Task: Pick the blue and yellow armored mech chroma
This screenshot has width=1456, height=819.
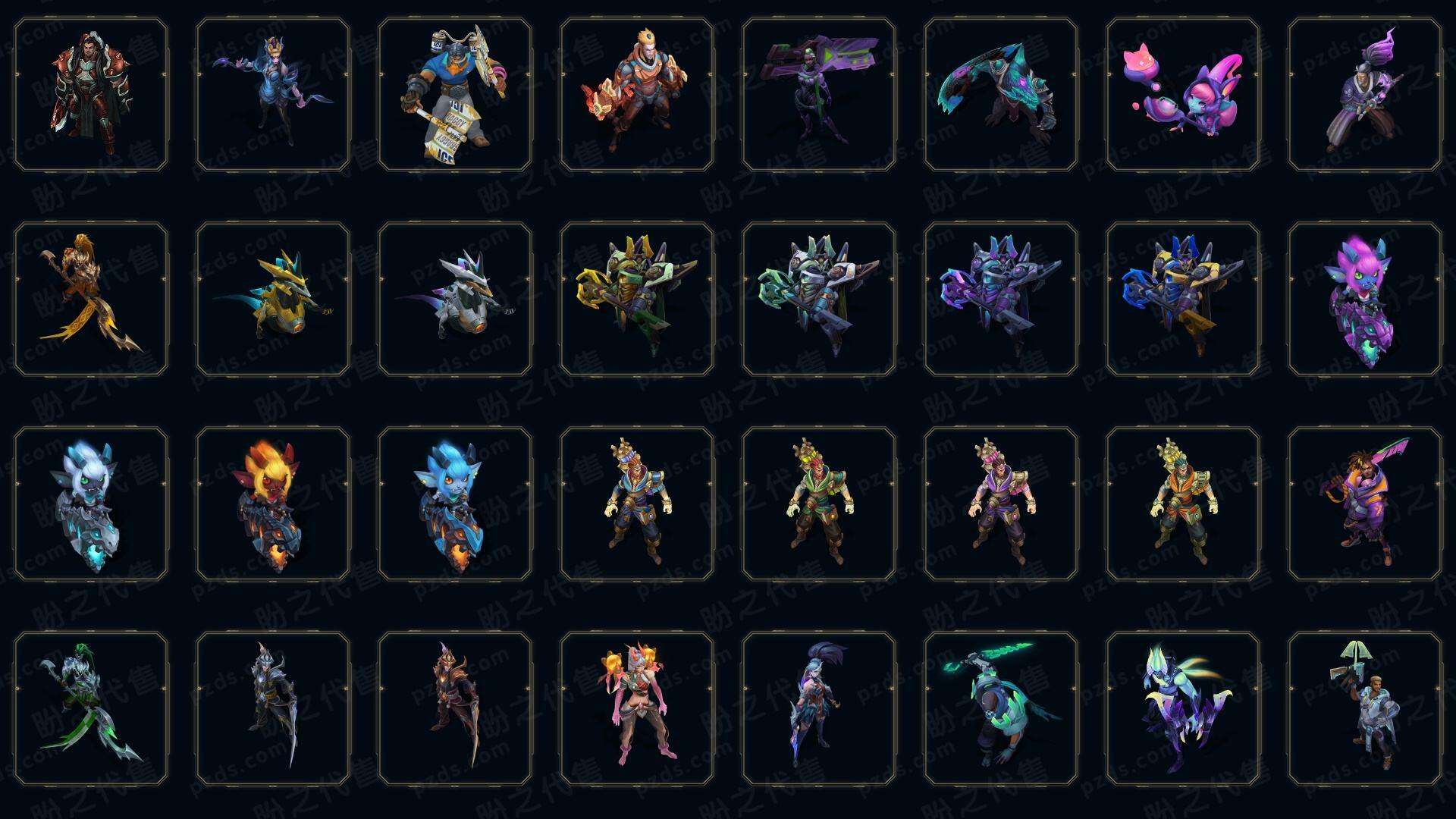Action: pyautogui.click(x=1183, y=299)
